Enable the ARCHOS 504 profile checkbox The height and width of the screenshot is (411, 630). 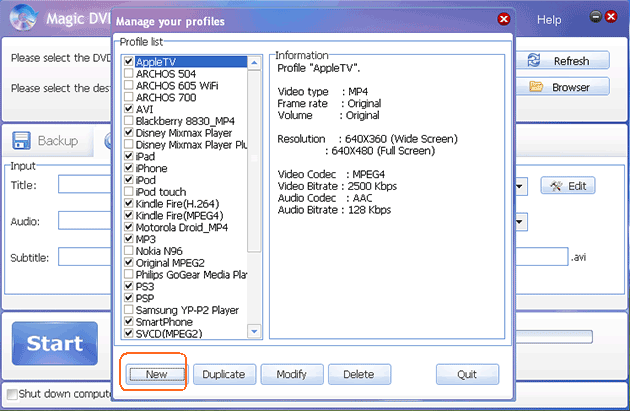point(129,73)
